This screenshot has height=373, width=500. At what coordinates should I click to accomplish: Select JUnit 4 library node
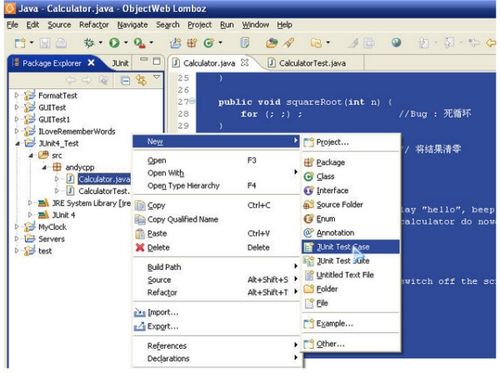tap(63, 215)
